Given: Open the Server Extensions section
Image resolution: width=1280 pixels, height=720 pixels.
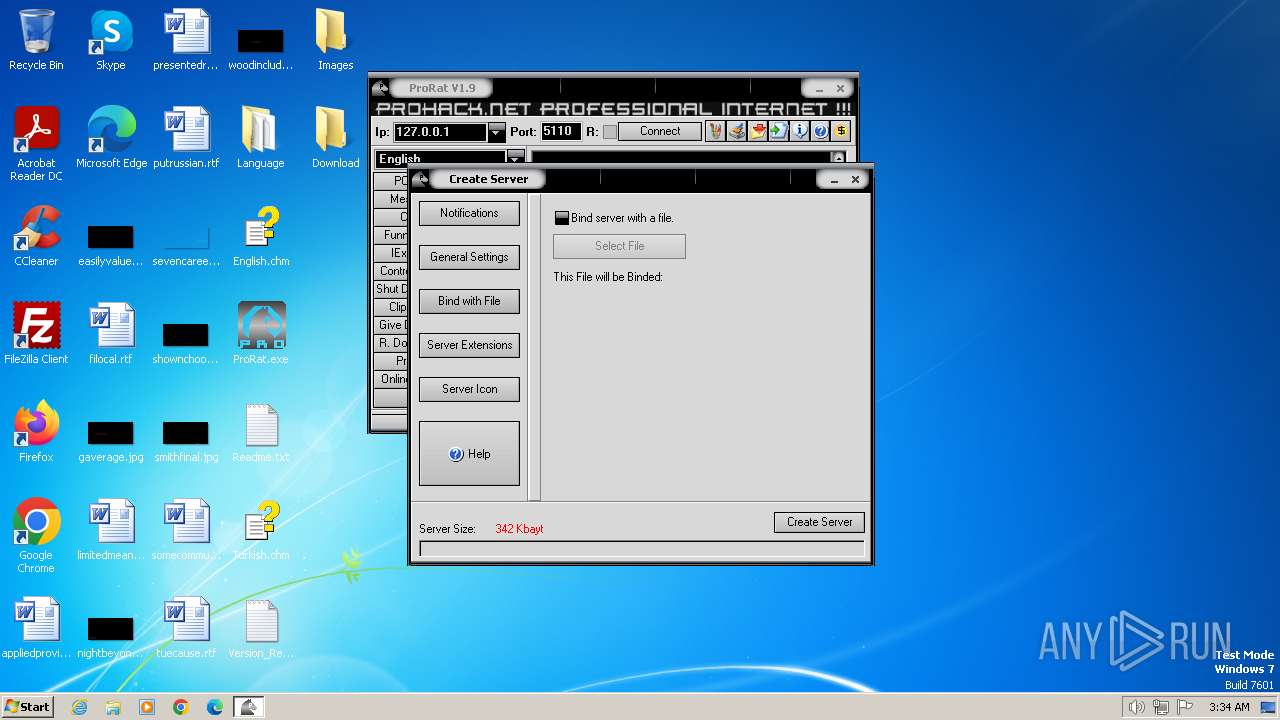Looking at the screenshot, I should click(x=469, y=345).
